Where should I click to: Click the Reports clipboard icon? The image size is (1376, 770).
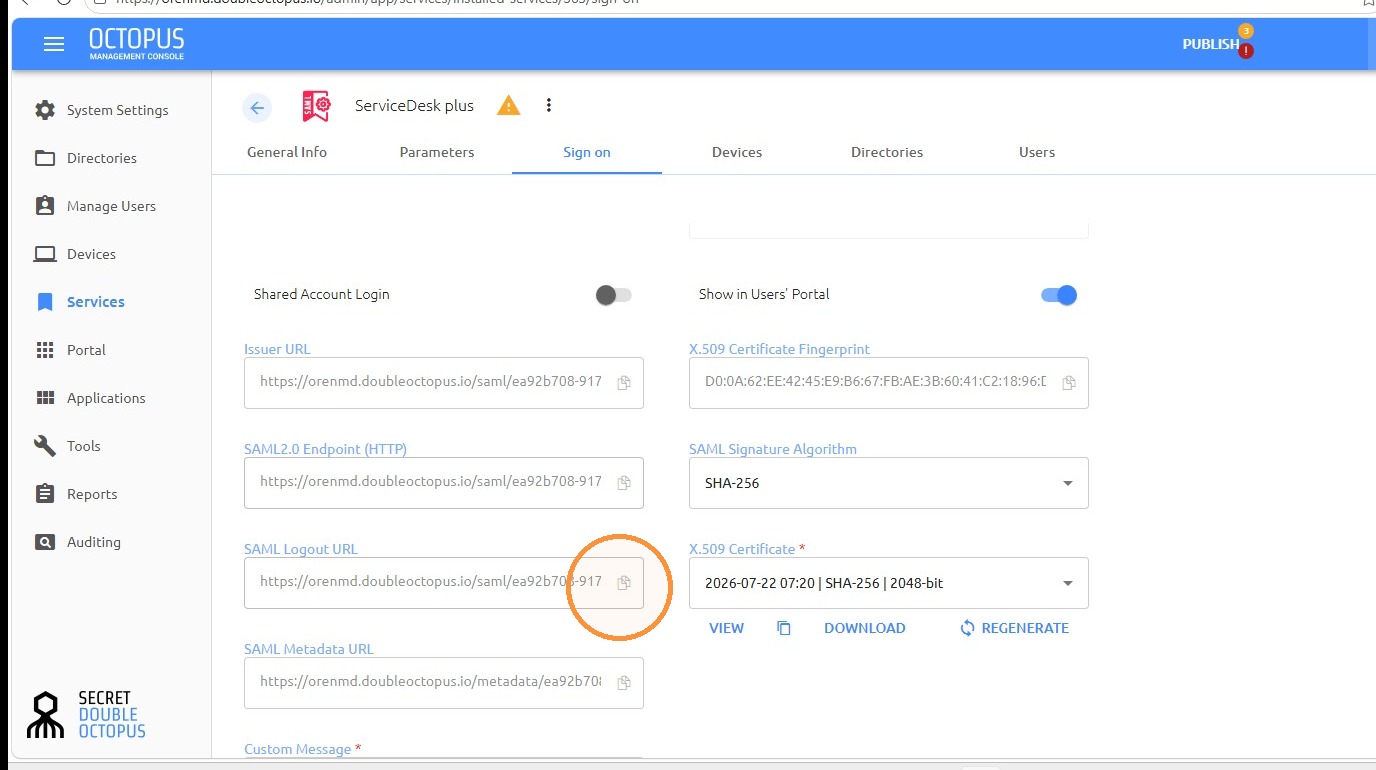[45, 494]
